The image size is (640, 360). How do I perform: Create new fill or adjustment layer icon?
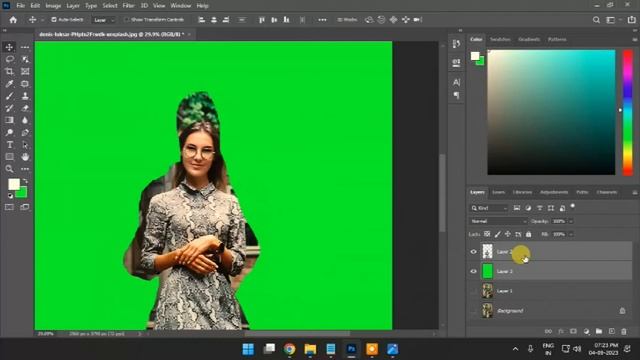(x=587, y=331)
